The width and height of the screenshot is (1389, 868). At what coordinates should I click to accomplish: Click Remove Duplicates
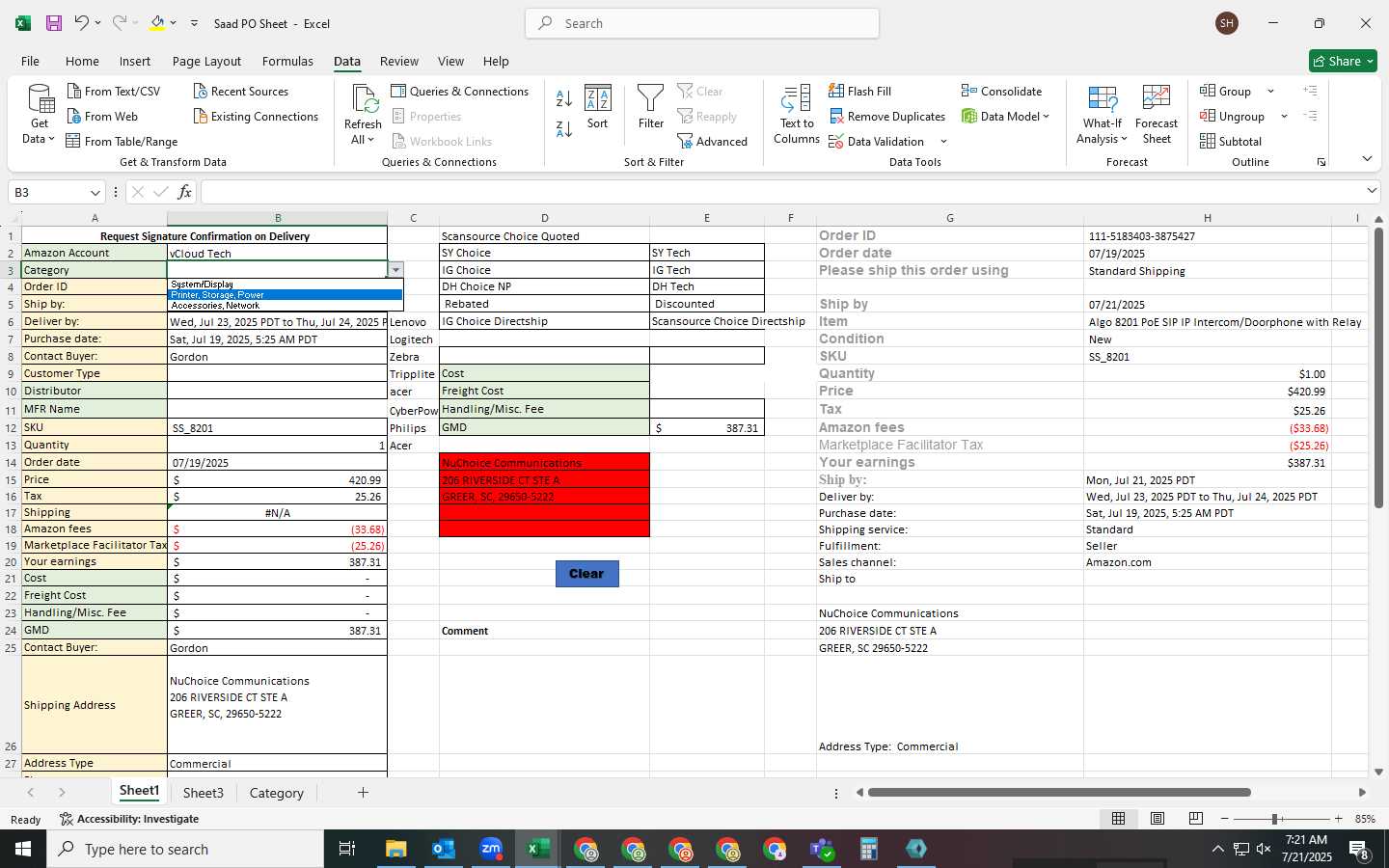pos(886,116)
